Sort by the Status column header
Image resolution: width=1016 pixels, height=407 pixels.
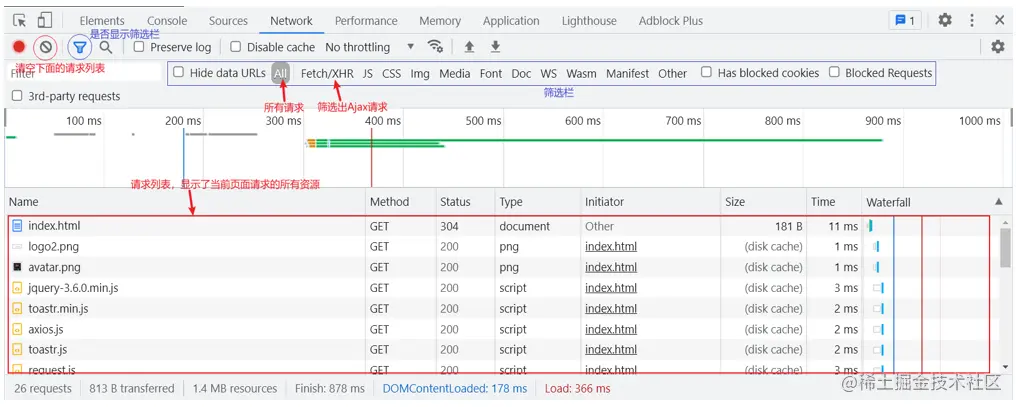click(x=465, y=202)
